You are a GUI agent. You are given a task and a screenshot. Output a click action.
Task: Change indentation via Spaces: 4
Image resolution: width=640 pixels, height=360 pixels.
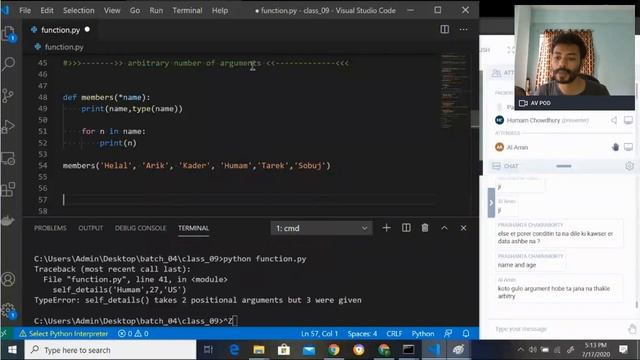click(x=362, y=333)
